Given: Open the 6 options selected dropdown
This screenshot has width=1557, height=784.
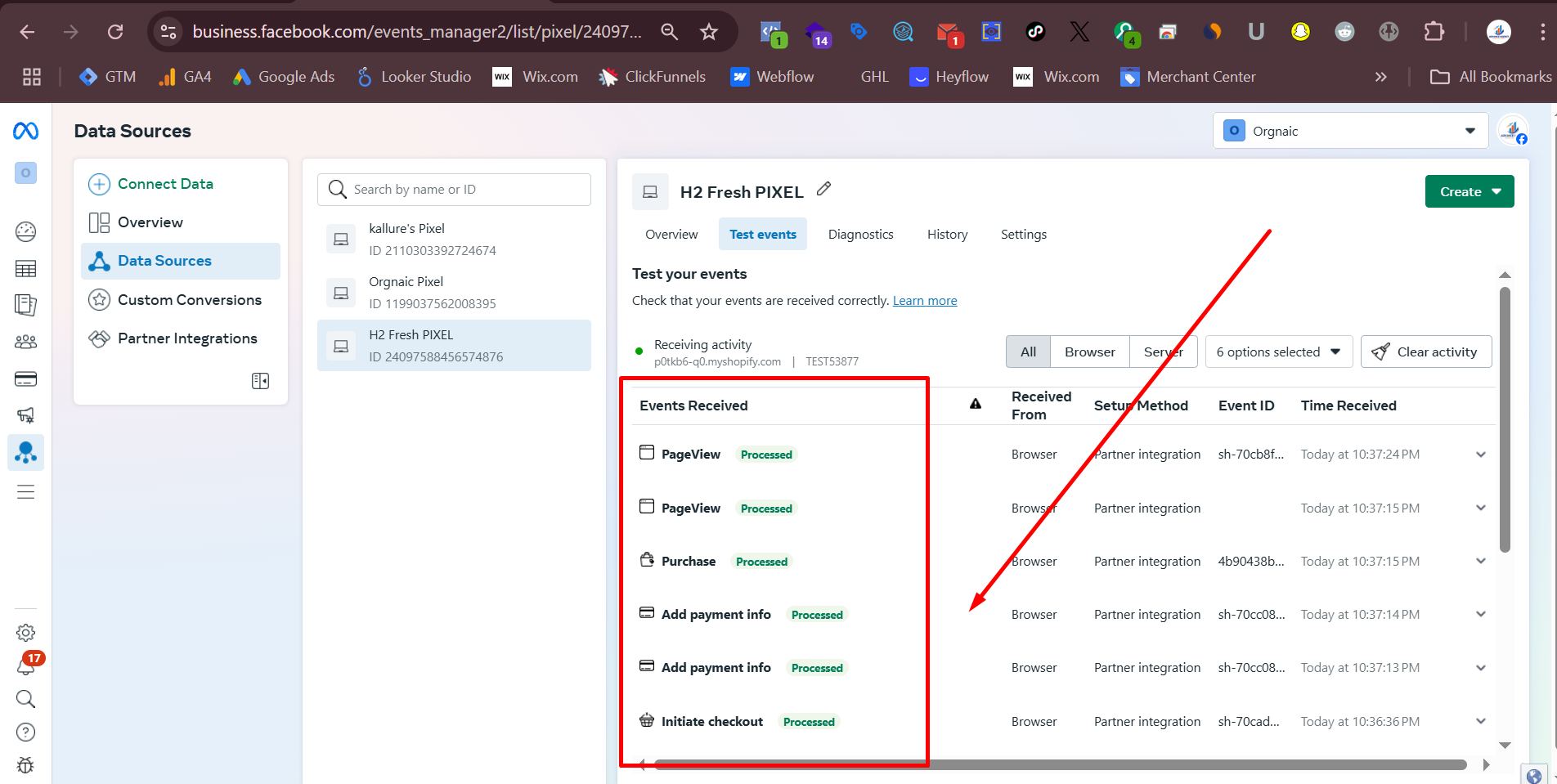Looking at the screenshot, I should (1278, 352).
